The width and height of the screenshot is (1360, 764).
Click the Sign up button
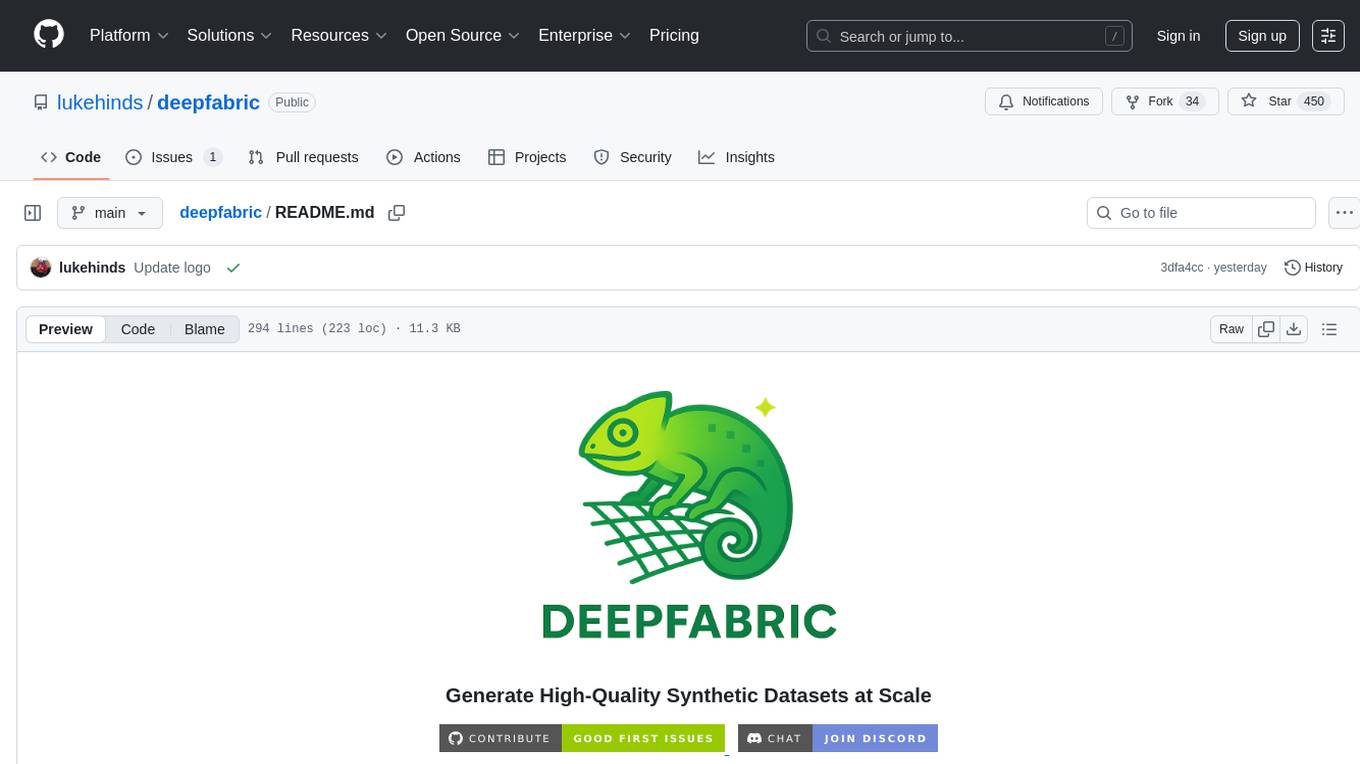(x=1262, y=36)
